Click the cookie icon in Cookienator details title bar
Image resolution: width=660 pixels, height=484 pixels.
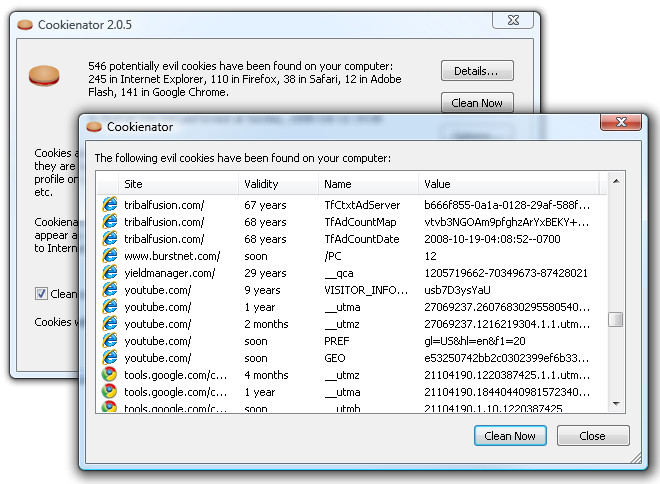point(94,127)
